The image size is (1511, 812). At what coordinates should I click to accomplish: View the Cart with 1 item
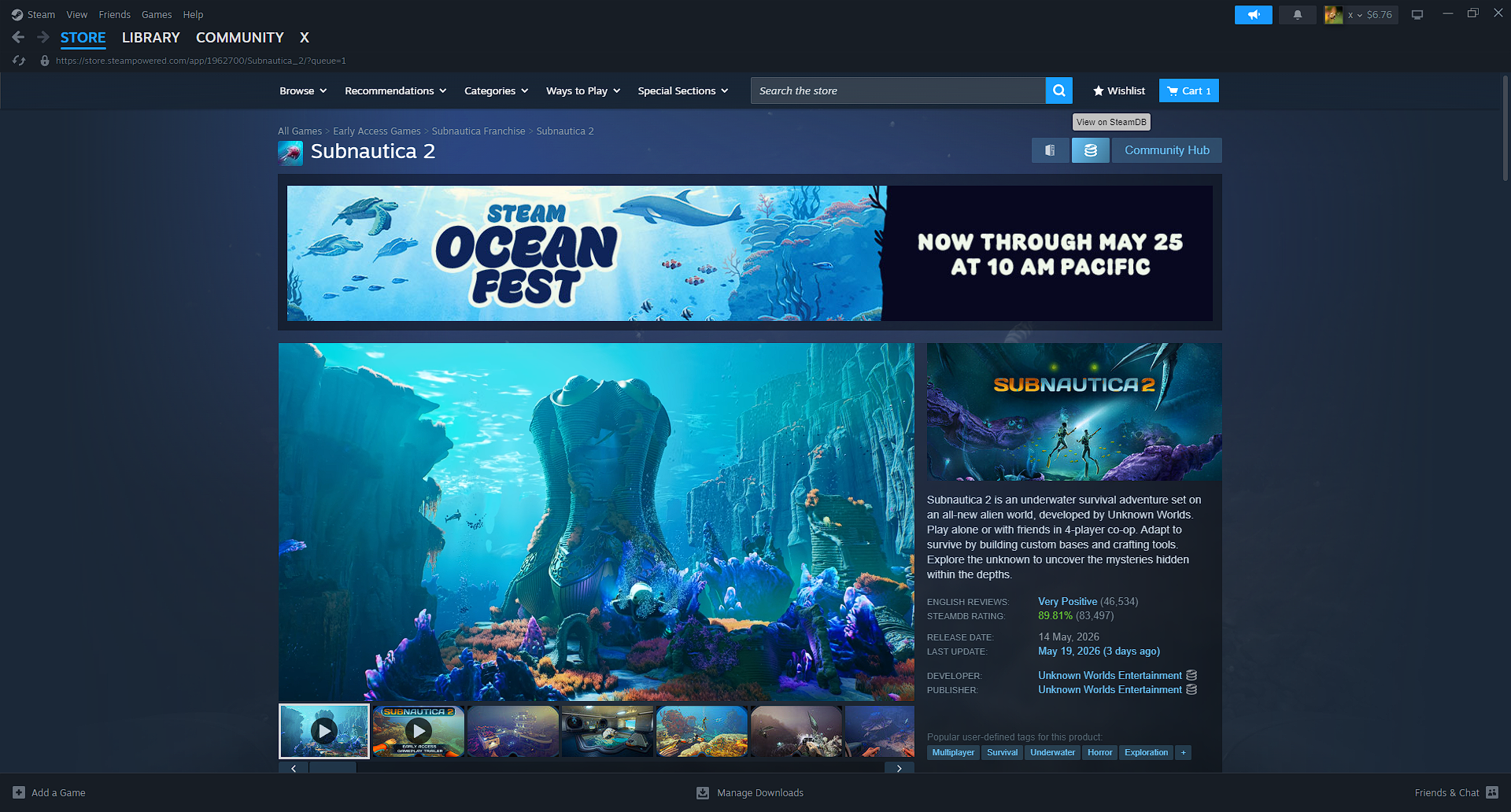pyautogui.click(x=1189, y=90)
